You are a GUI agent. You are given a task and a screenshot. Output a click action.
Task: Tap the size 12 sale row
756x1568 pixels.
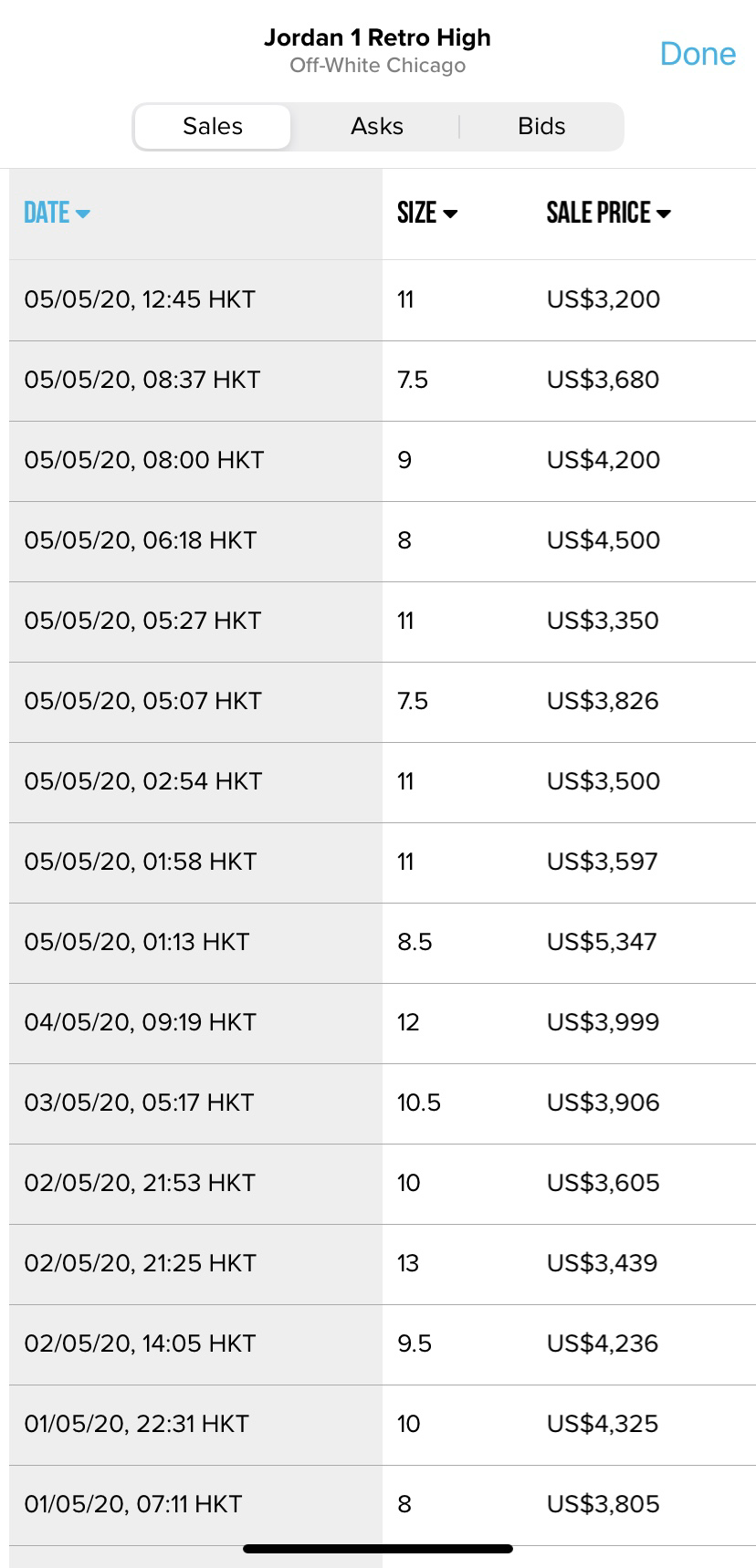point(408,1022)
